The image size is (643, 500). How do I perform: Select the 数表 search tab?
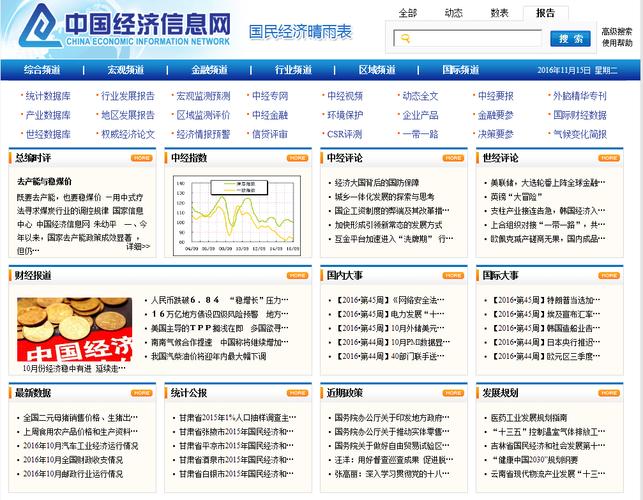499,13
